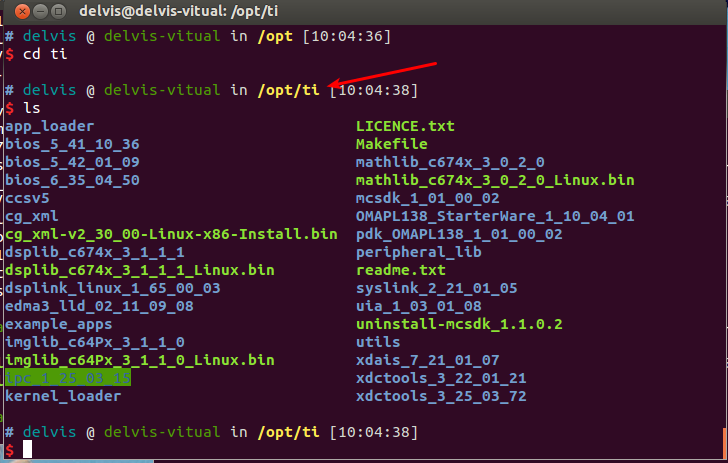Select the peripheral_lib directory name

point(419,253)
